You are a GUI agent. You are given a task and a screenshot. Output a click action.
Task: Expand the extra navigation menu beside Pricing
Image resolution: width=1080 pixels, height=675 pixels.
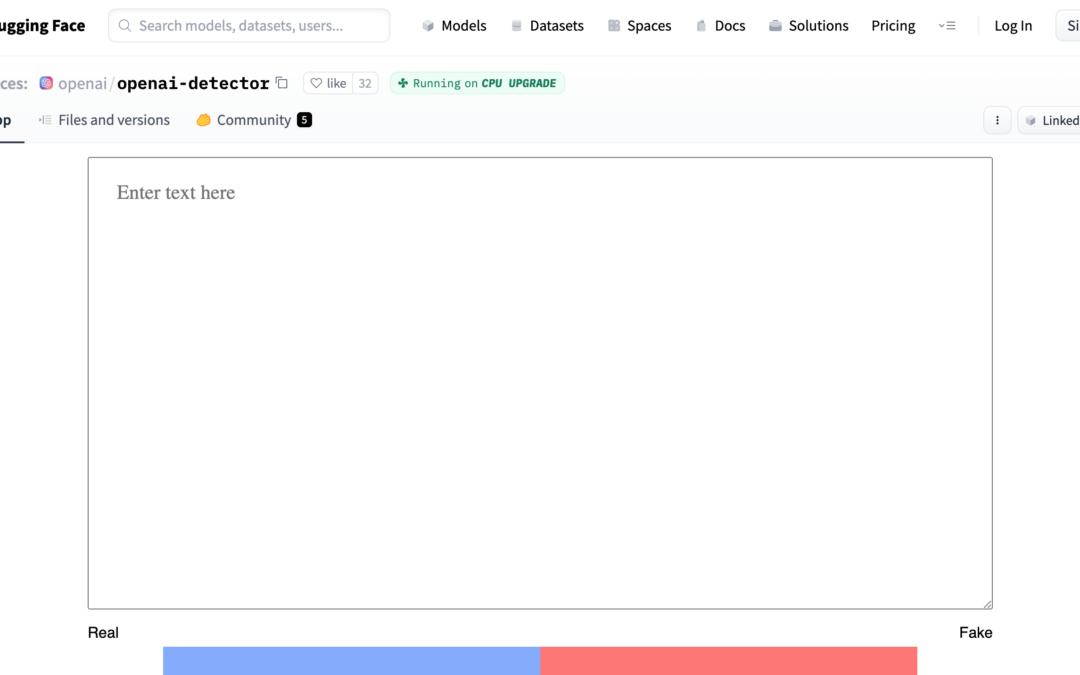pyautogui.click(x=947, y=26)
